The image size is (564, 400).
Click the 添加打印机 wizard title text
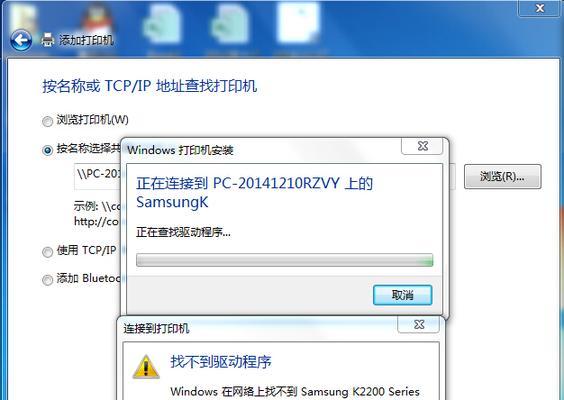point(86,40)
